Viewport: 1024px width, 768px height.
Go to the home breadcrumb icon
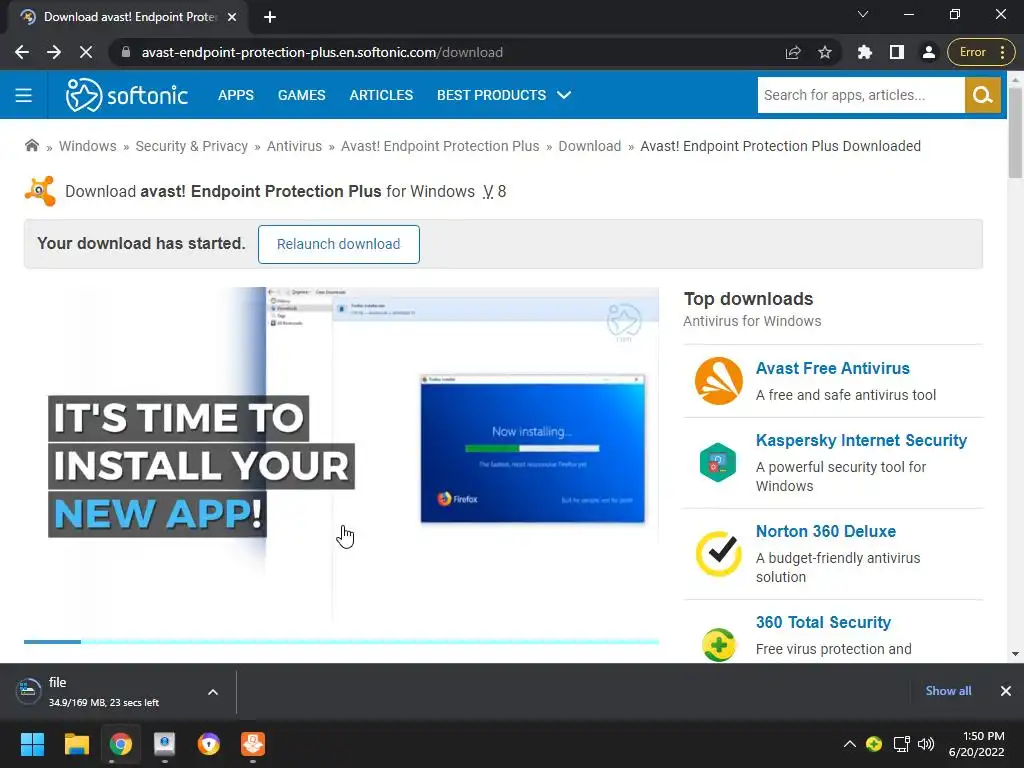tap(31, 146)
